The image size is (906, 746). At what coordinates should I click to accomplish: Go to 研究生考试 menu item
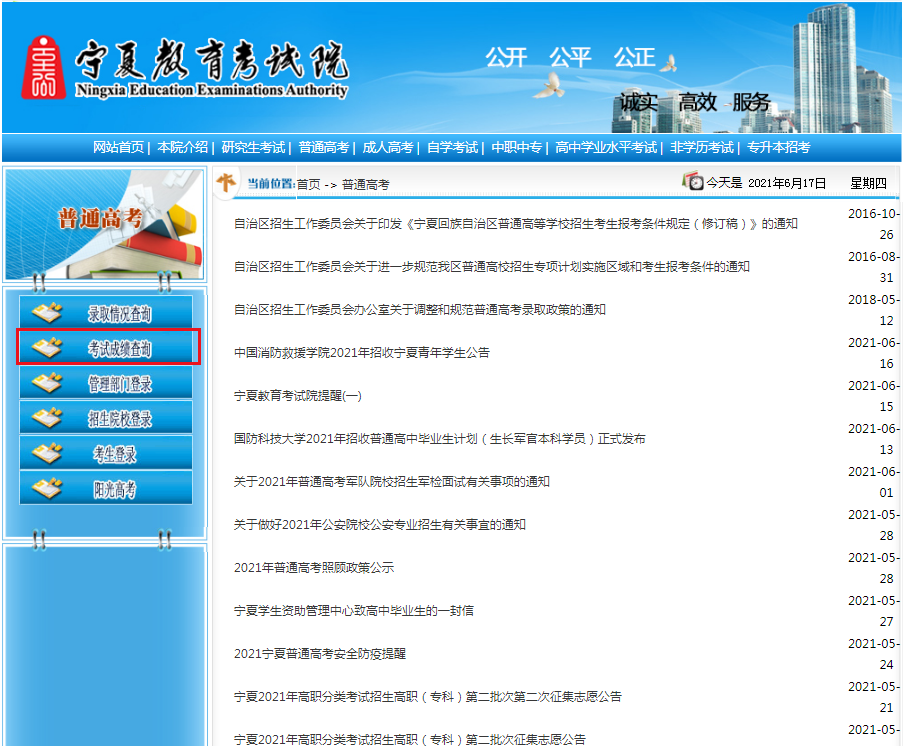tap(253, 147)
